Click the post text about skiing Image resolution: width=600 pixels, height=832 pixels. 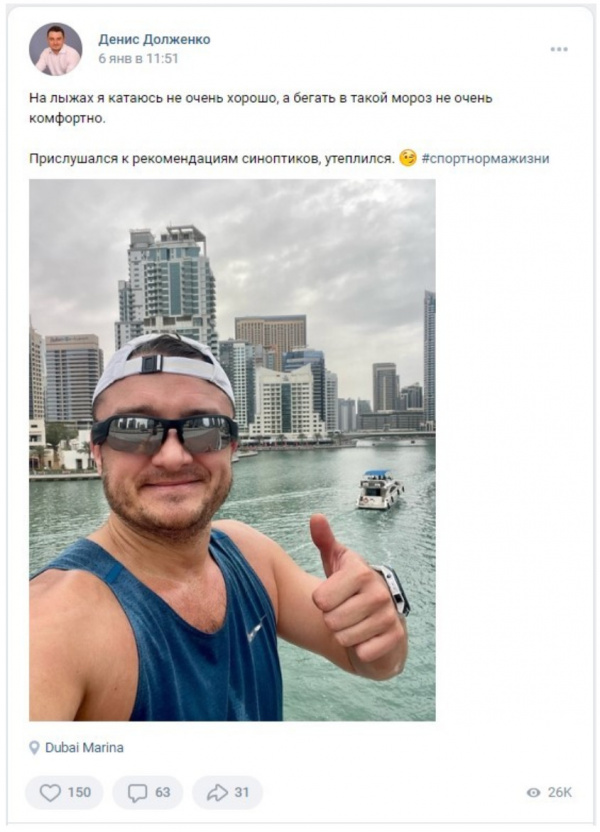click(x=260, y=108)
